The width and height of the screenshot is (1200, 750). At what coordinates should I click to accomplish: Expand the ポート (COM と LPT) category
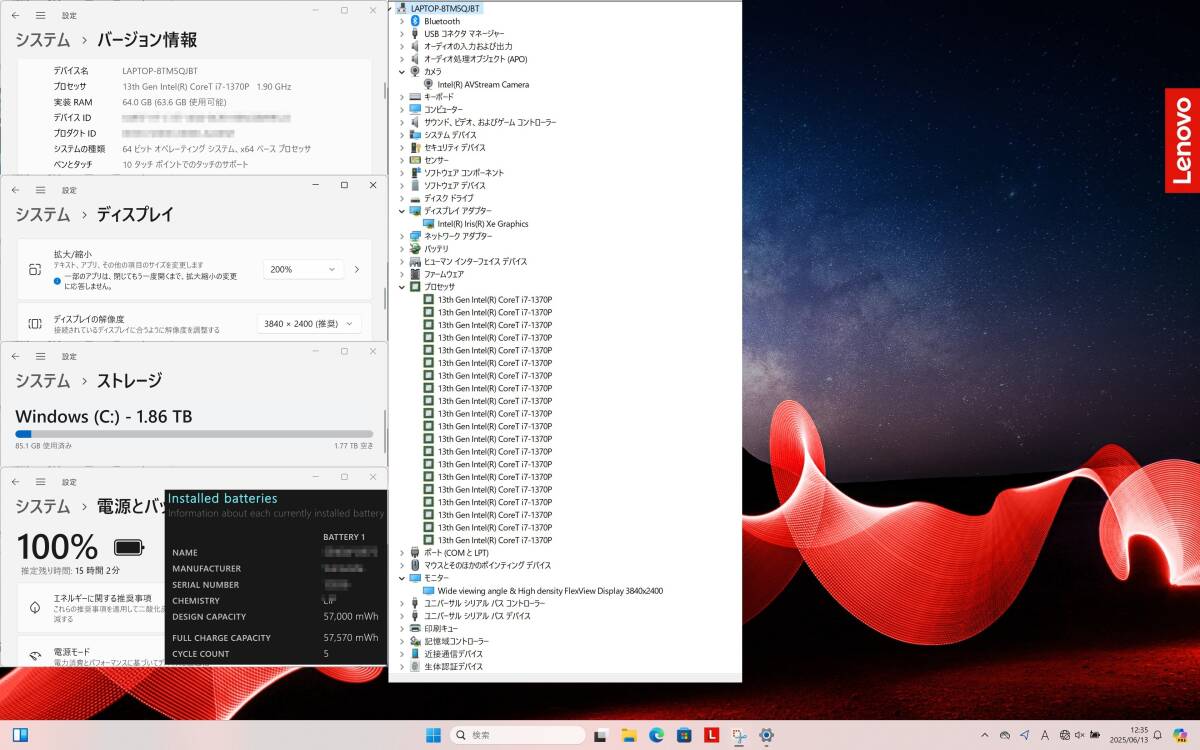point(402,553)
